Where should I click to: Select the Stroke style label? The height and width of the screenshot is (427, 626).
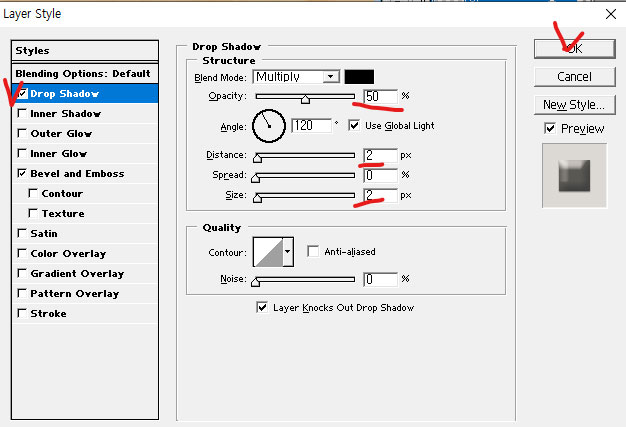[x=48, y=313]
